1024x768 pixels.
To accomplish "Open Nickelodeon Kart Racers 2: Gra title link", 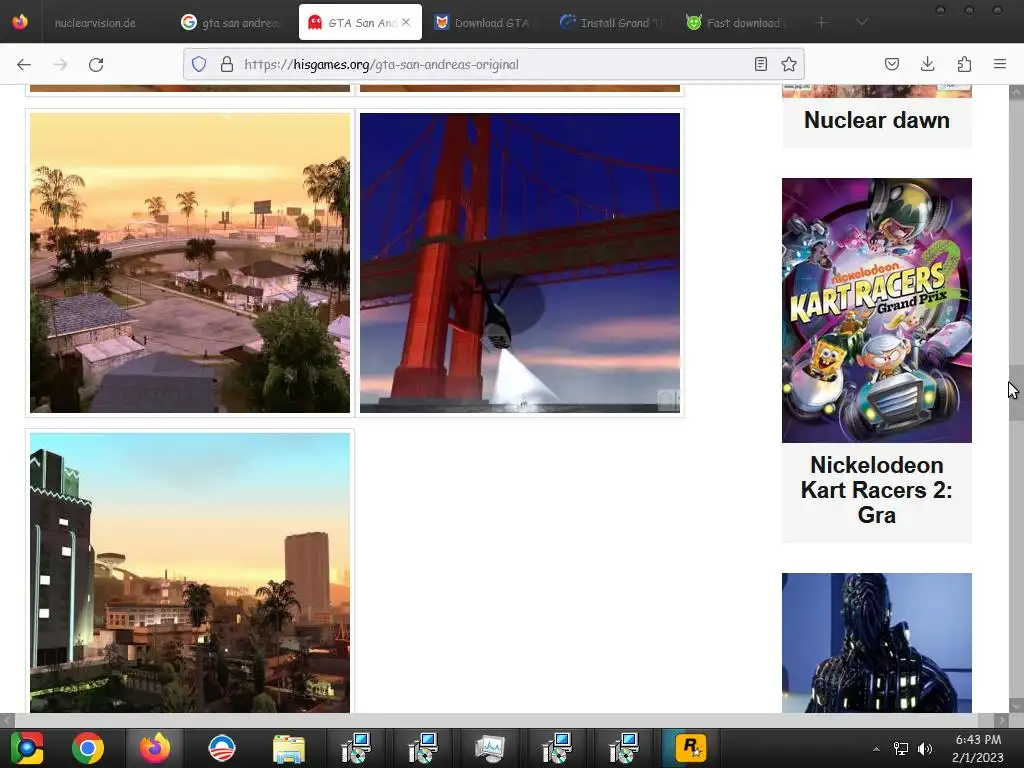I will pos(876,490).
